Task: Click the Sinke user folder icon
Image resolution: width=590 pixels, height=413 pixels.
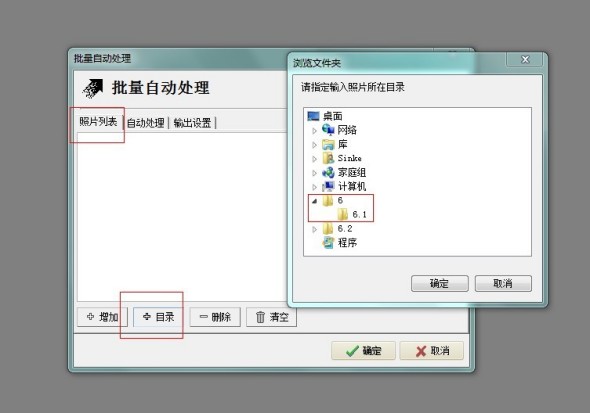Action: pos(328,158)
